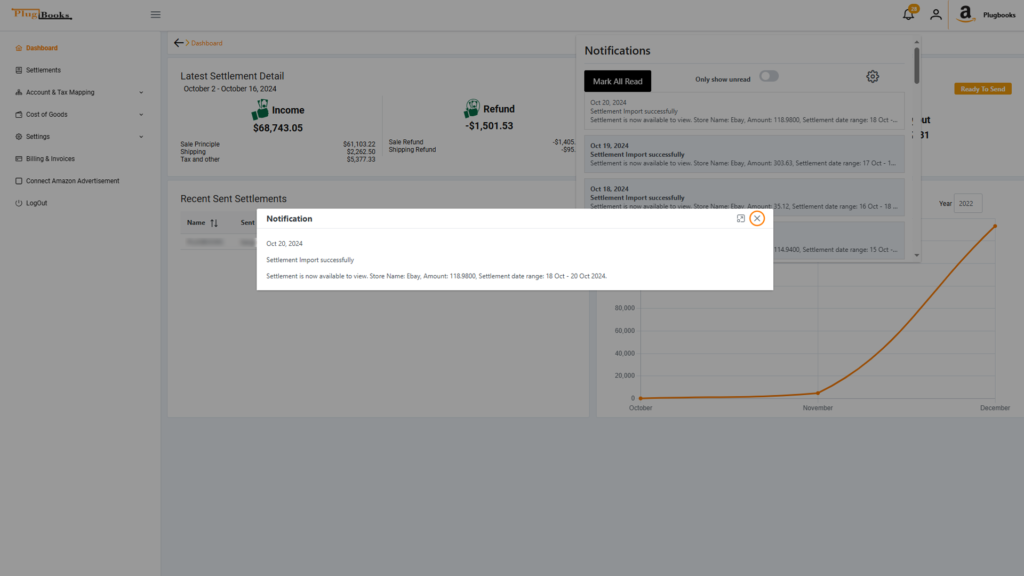This screenshot has height=576, width=1024.
Task: Open the notifications bell icon
Action: click(x=908, y=14)
